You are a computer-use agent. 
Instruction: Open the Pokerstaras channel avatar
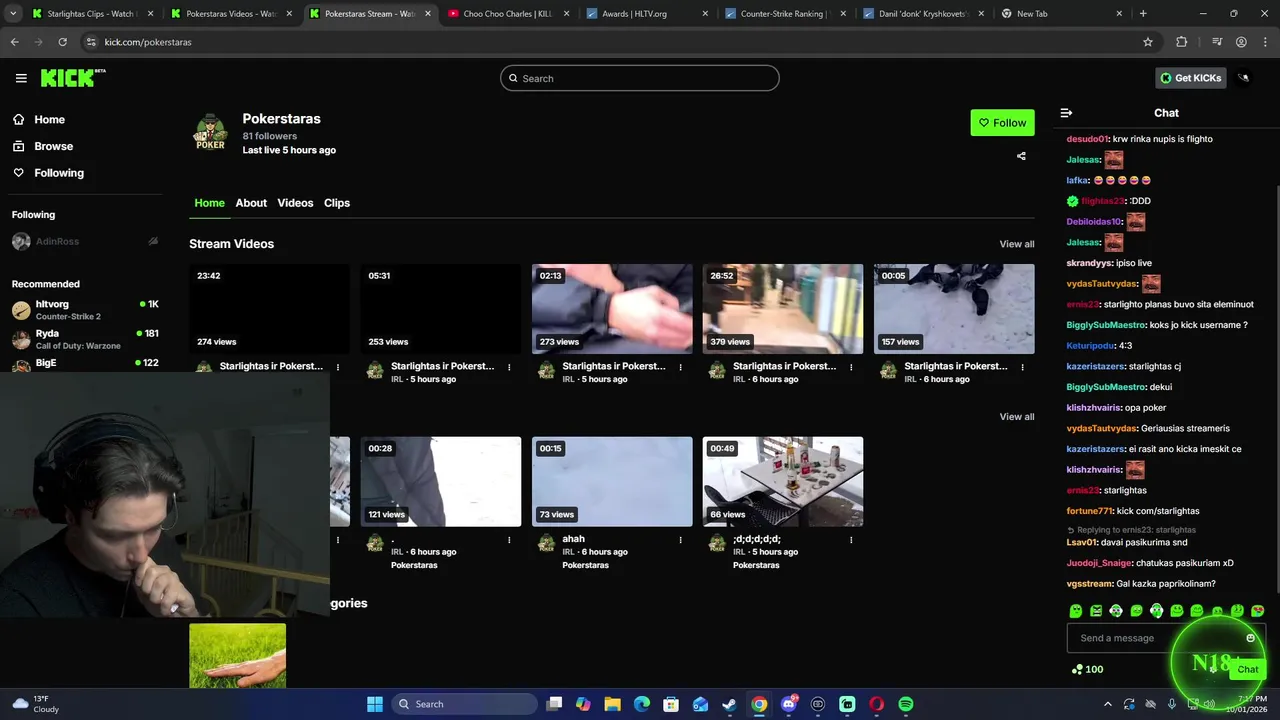pos(210,133)
